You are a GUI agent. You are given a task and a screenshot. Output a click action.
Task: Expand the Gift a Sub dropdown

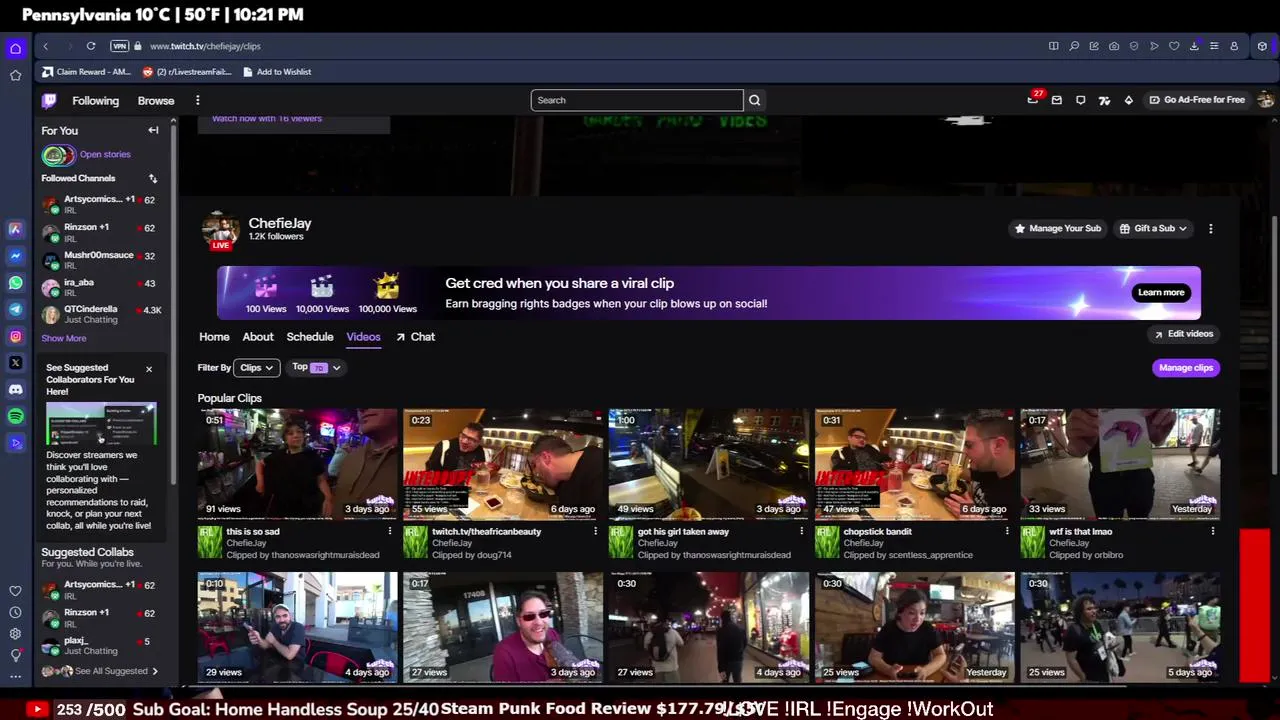[1153, 228]
